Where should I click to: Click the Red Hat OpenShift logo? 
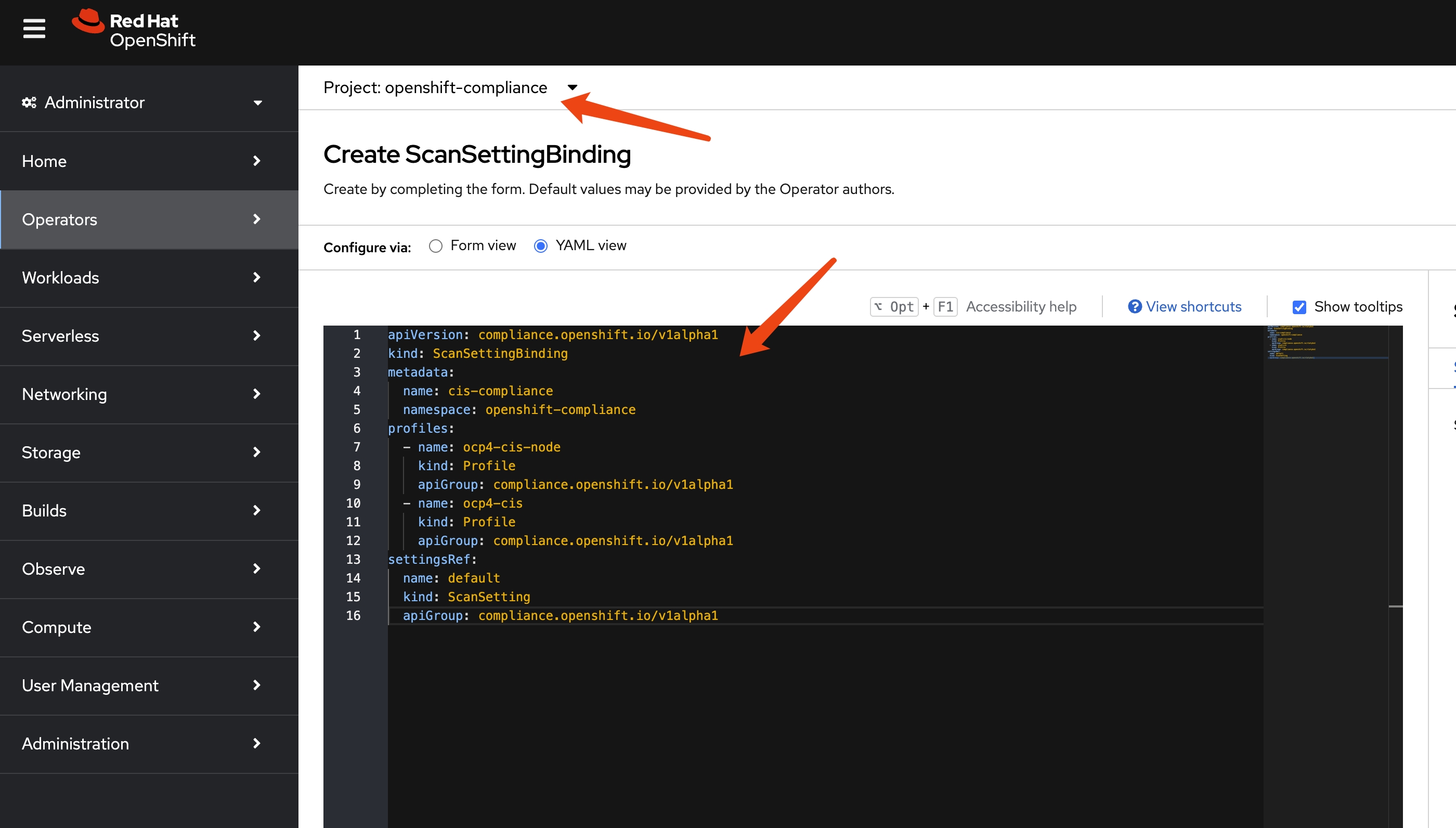[134, 30]
